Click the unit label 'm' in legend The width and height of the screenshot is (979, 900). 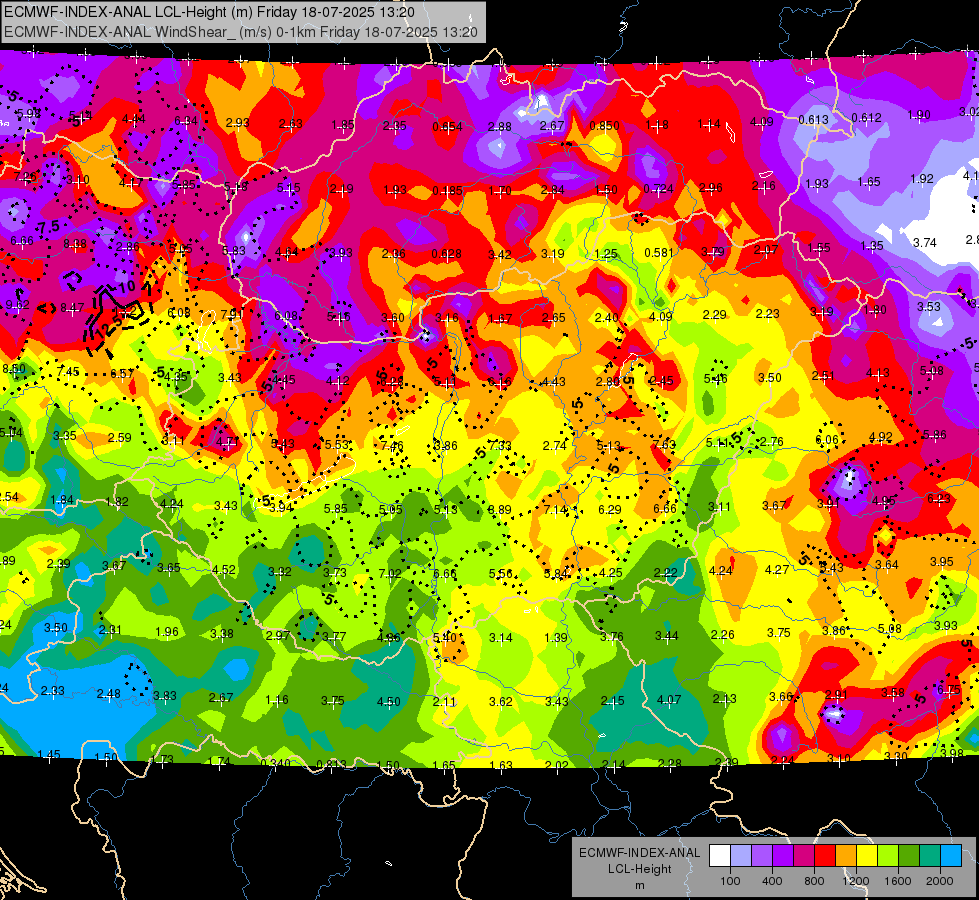point(639,886)
